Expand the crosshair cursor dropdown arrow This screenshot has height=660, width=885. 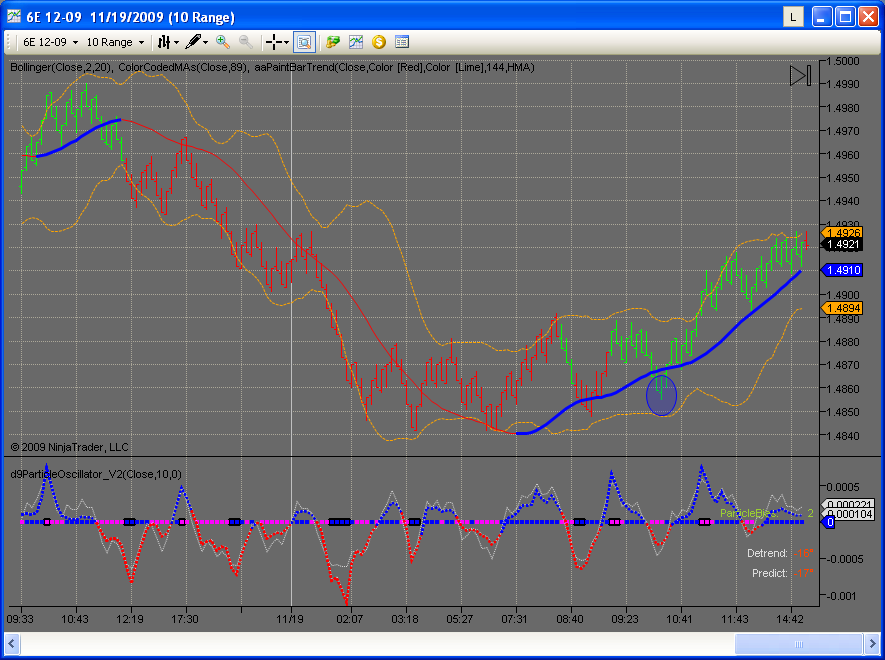click(287, 42)
